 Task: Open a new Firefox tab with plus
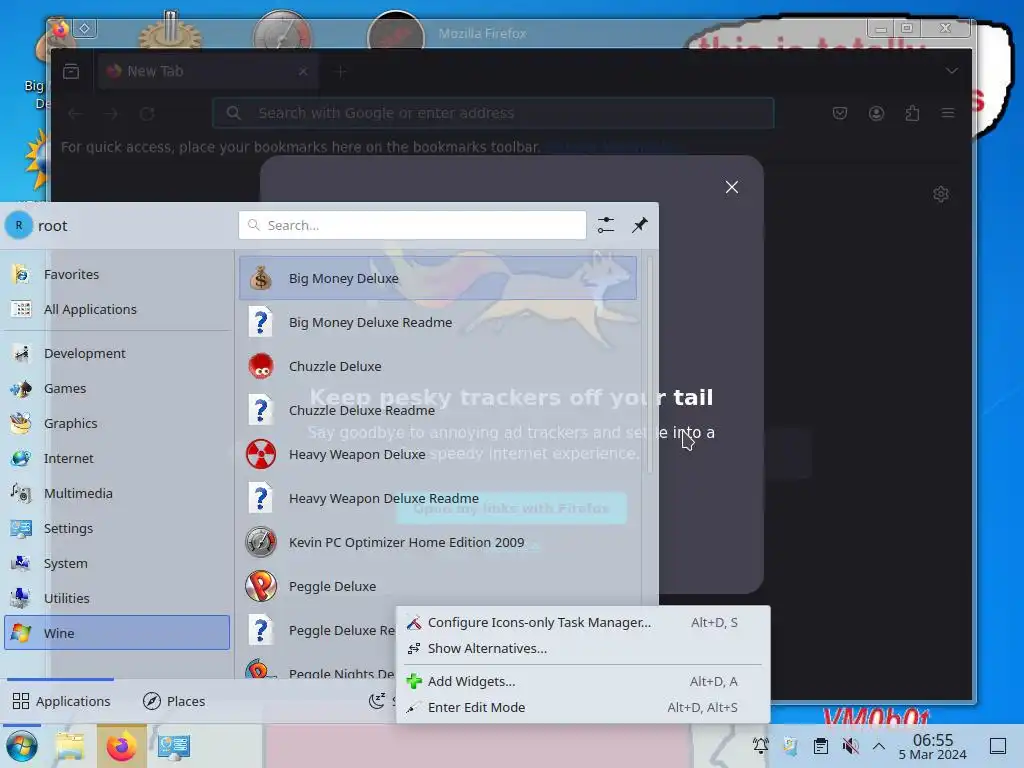click(340, 71)
